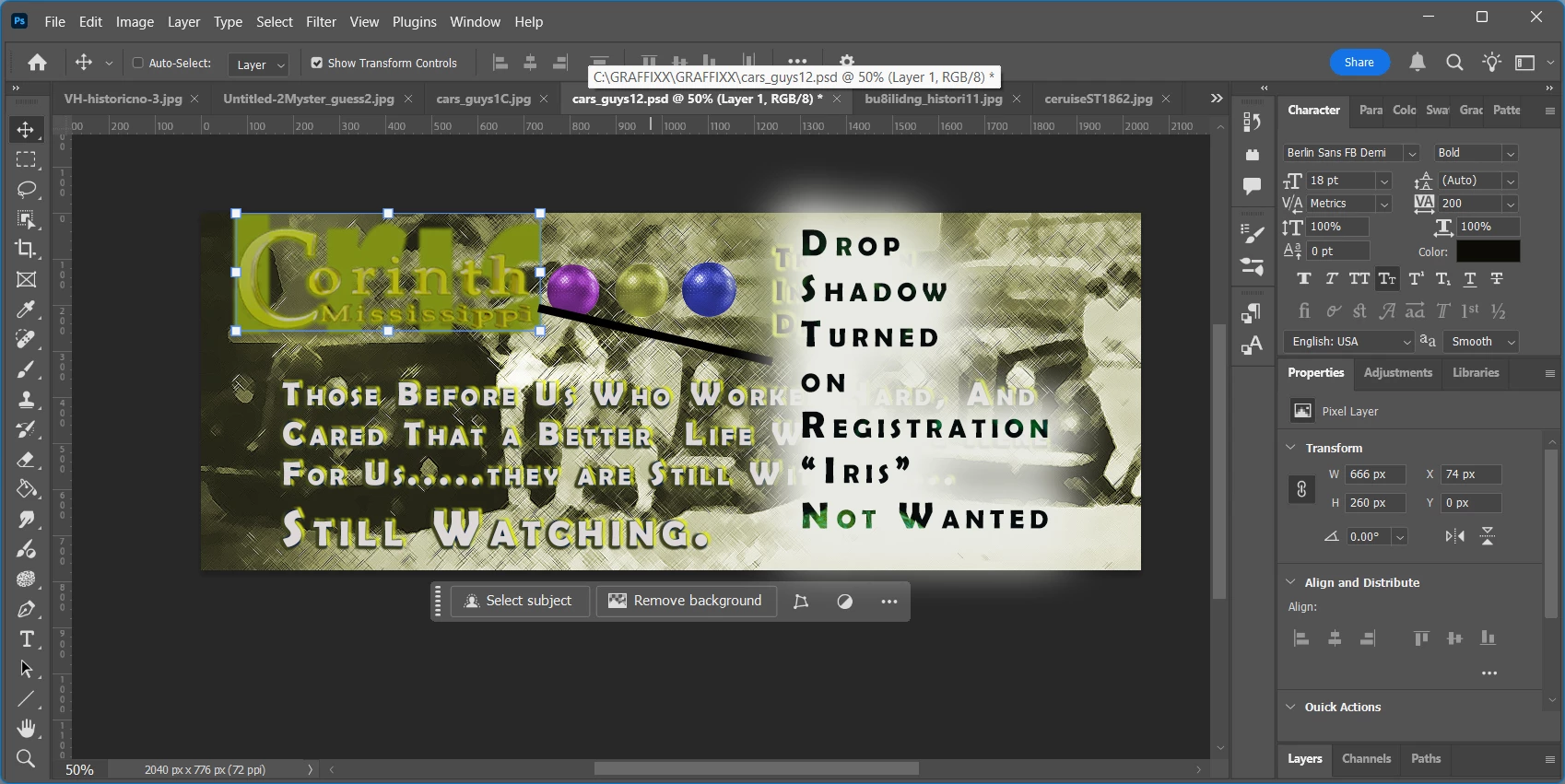The image size is (1565, 784).
Task: Click the vertical canvas scrollbar thumb
Action: pos(1220,461)
